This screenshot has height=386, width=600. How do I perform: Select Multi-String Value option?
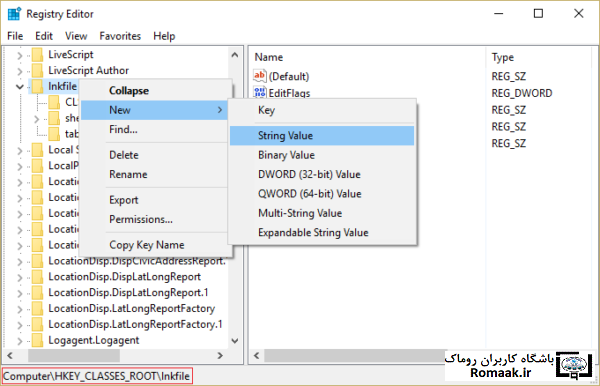point(322,213)
